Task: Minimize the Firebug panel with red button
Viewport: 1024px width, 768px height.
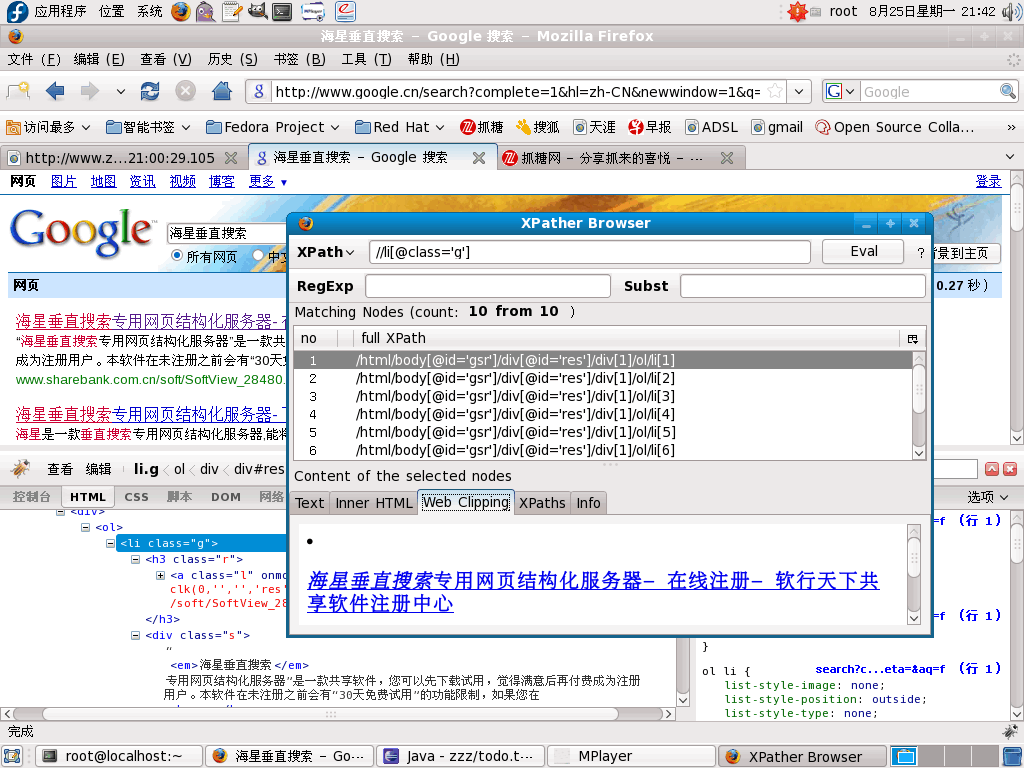Action: 992,469
